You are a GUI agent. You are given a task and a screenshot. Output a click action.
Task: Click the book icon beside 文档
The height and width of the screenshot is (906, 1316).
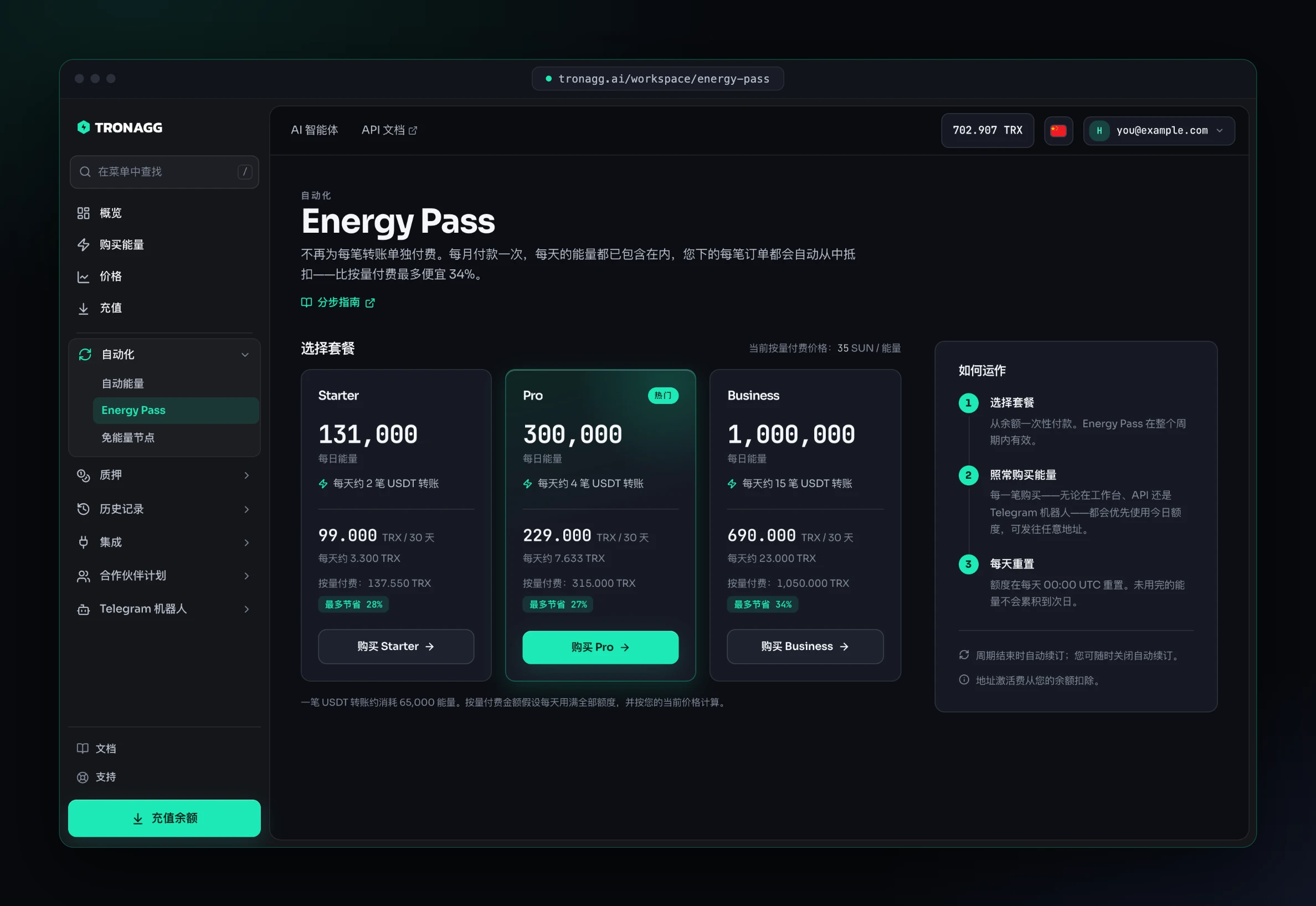(83, 748)
